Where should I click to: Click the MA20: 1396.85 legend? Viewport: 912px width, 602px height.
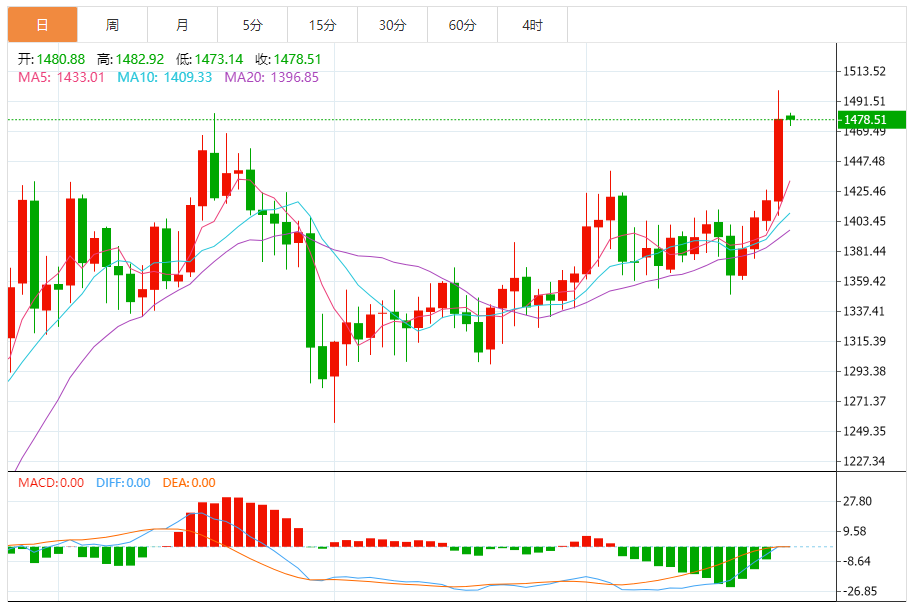point(272,77)
